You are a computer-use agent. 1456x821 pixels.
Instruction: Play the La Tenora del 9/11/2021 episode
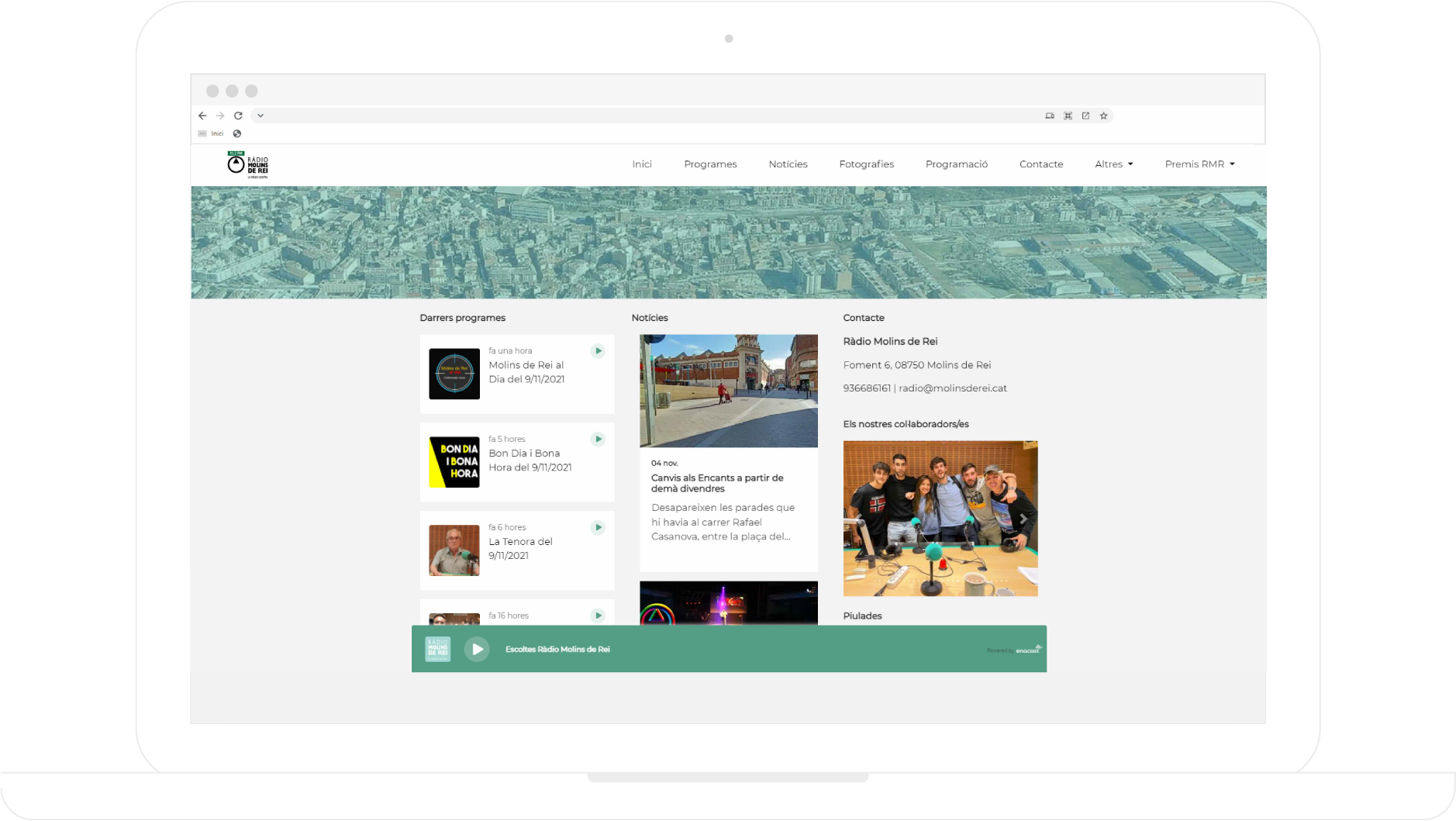pos(598,527)
